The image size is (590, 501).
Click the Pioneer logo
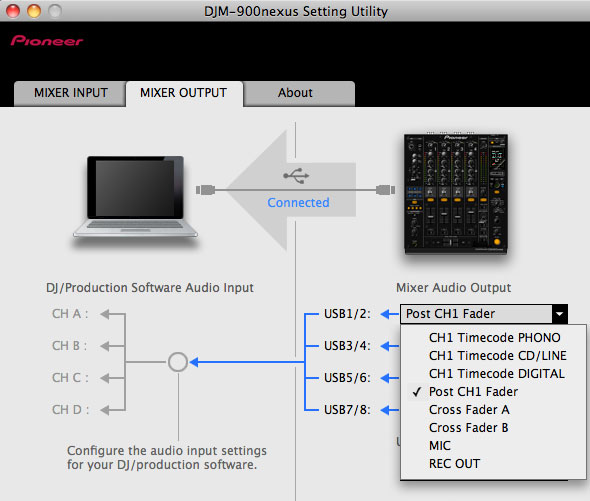[47, 41]
